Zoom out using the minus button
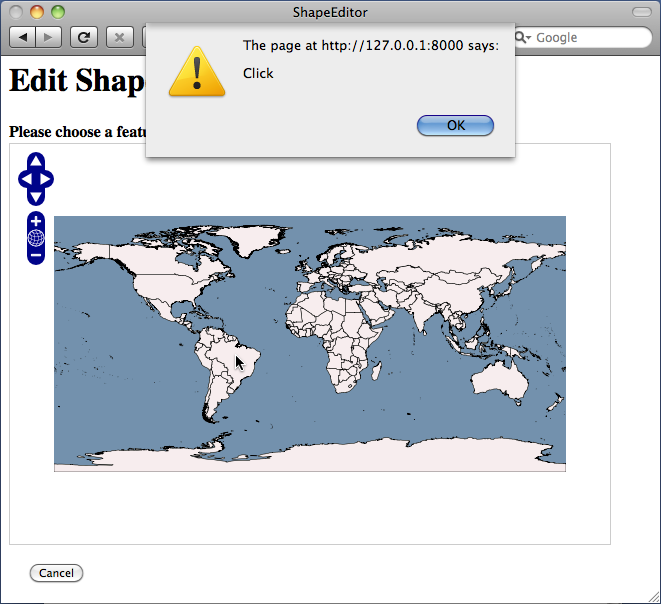This screenshot has height=604, width=661. pyautogui.click(x=36, y=255)
